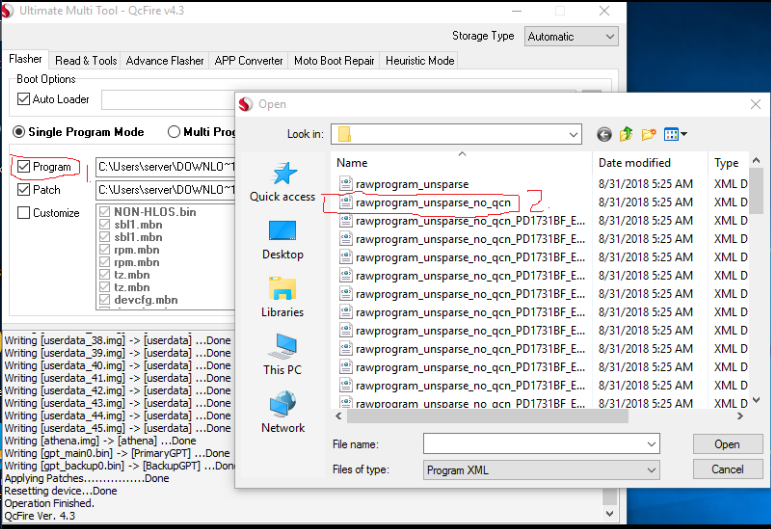The height and width of the screenshot is (529, 771).
Task: Select This PC in places sidebar
Action: point(283,355)
